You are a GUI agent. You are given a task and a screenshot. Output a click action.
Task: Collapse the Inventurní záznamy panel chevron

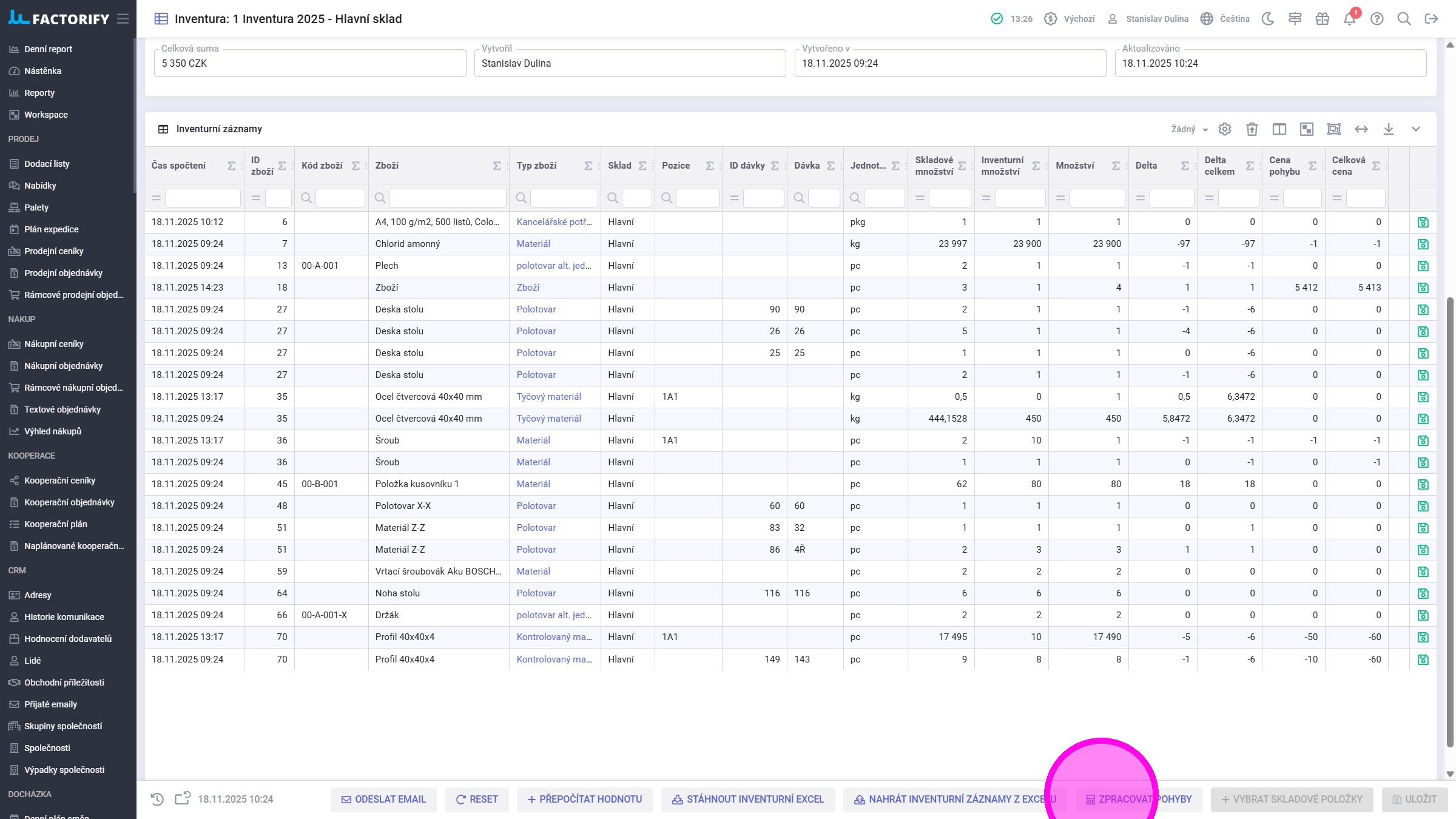pos(1416,129)
